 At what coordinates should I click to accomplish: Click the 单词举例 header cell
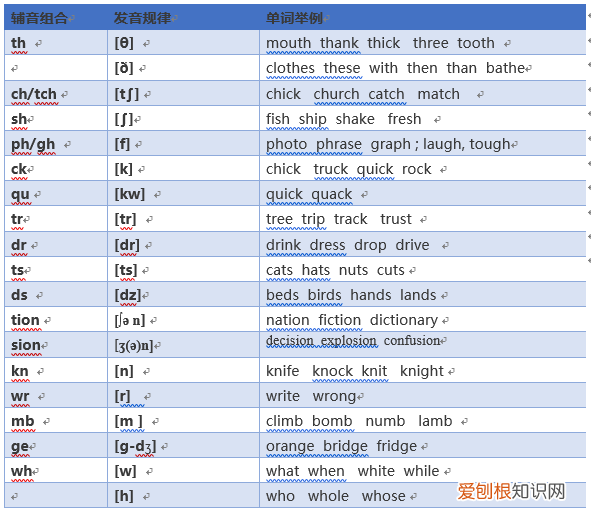pos(423,17)
